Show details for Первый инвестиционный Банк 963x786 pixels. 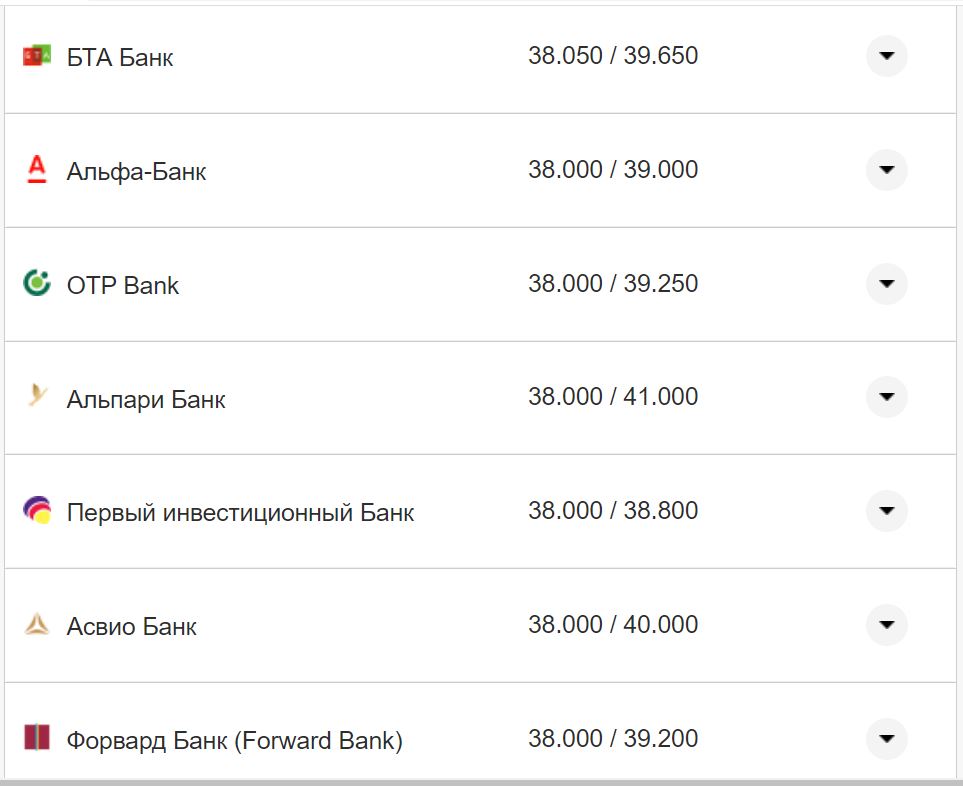(886, 511)
